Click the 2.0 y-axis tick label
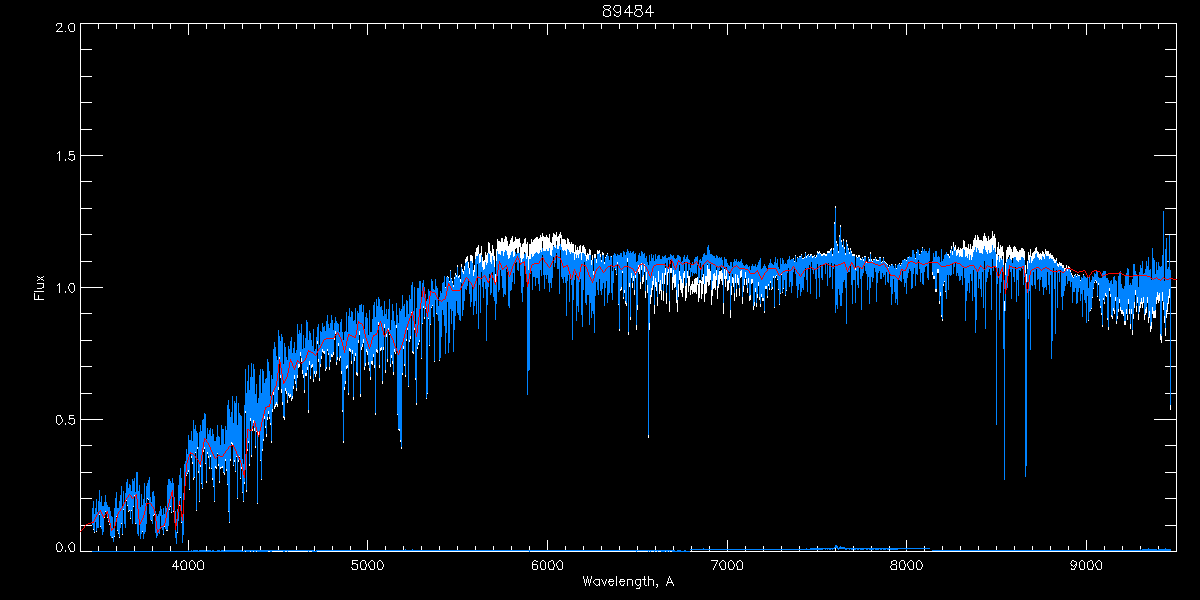 64,28
